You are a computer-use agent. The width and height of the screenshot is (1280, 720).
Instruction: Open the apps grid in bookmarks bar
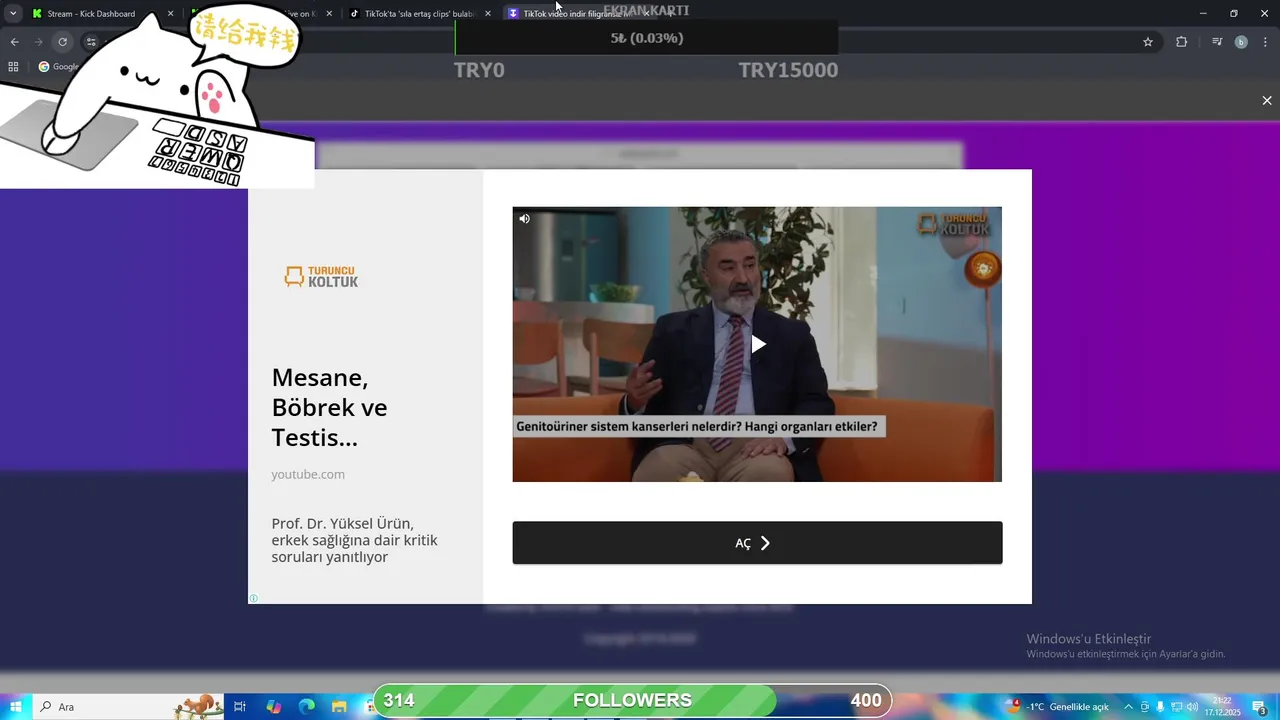pyautogui.click(x=13, y=67)
